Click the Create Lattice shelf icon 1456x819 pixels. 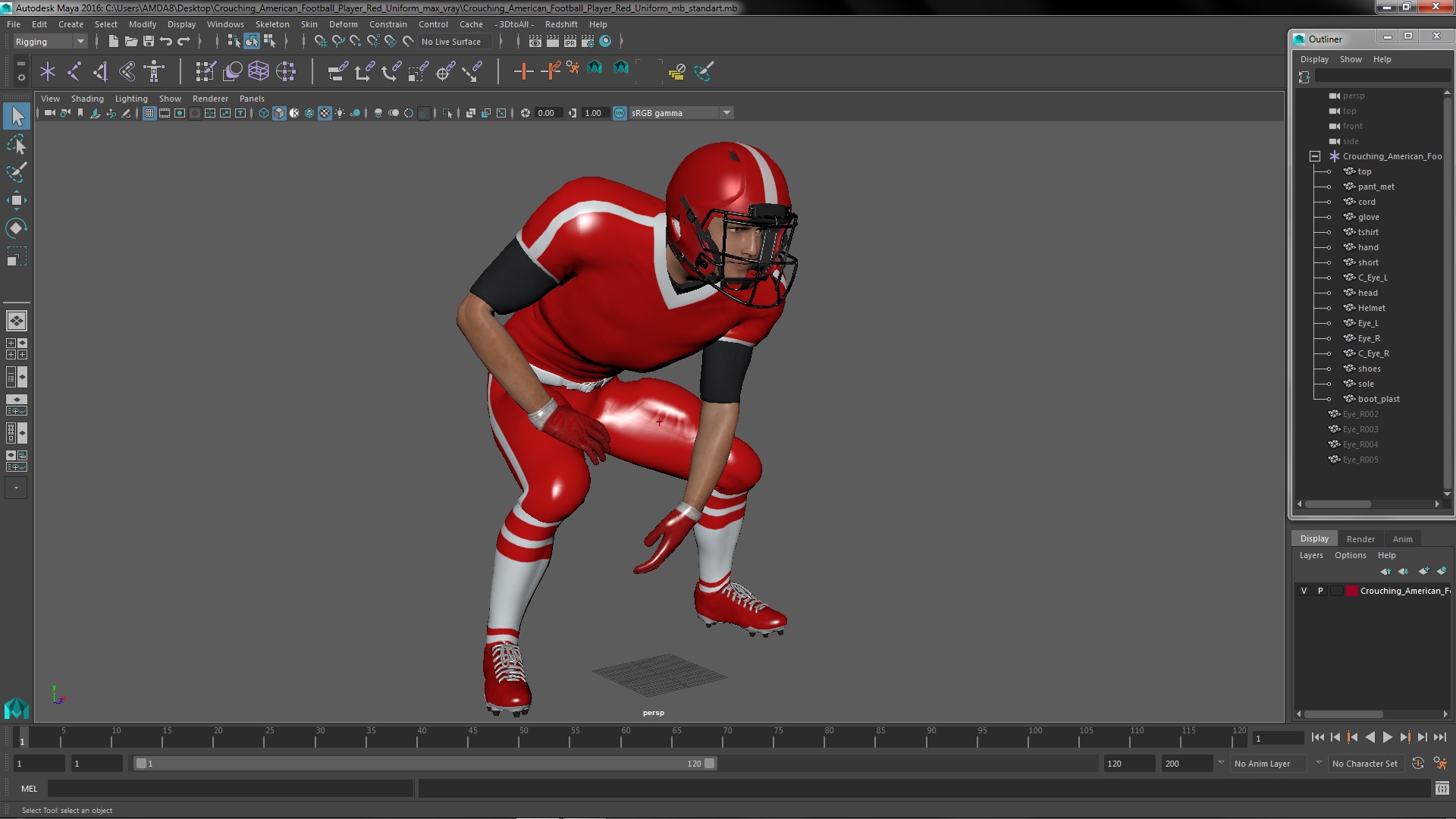(259, 71)
